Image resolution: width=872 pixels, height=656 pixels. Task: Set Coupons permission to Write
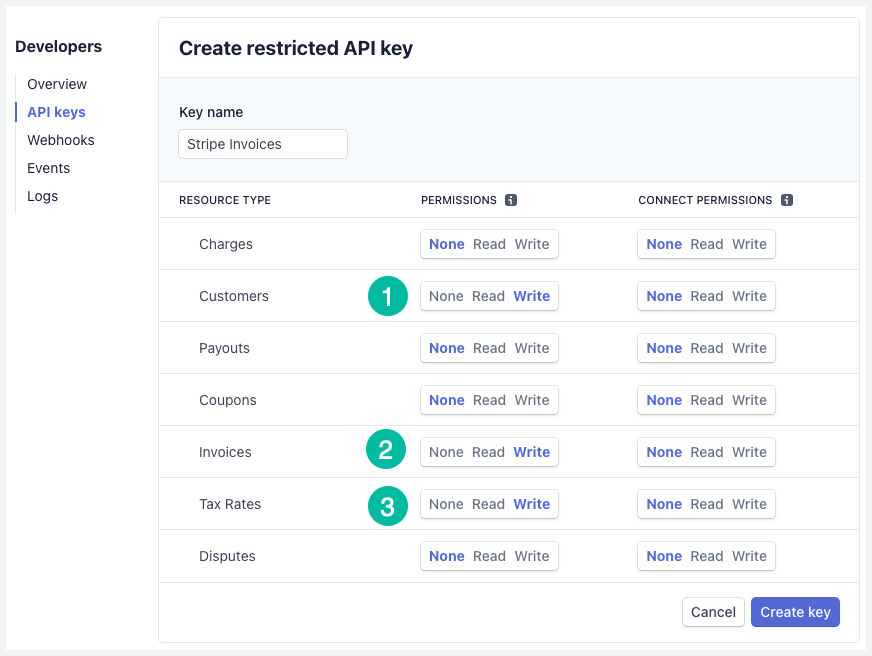531,400
